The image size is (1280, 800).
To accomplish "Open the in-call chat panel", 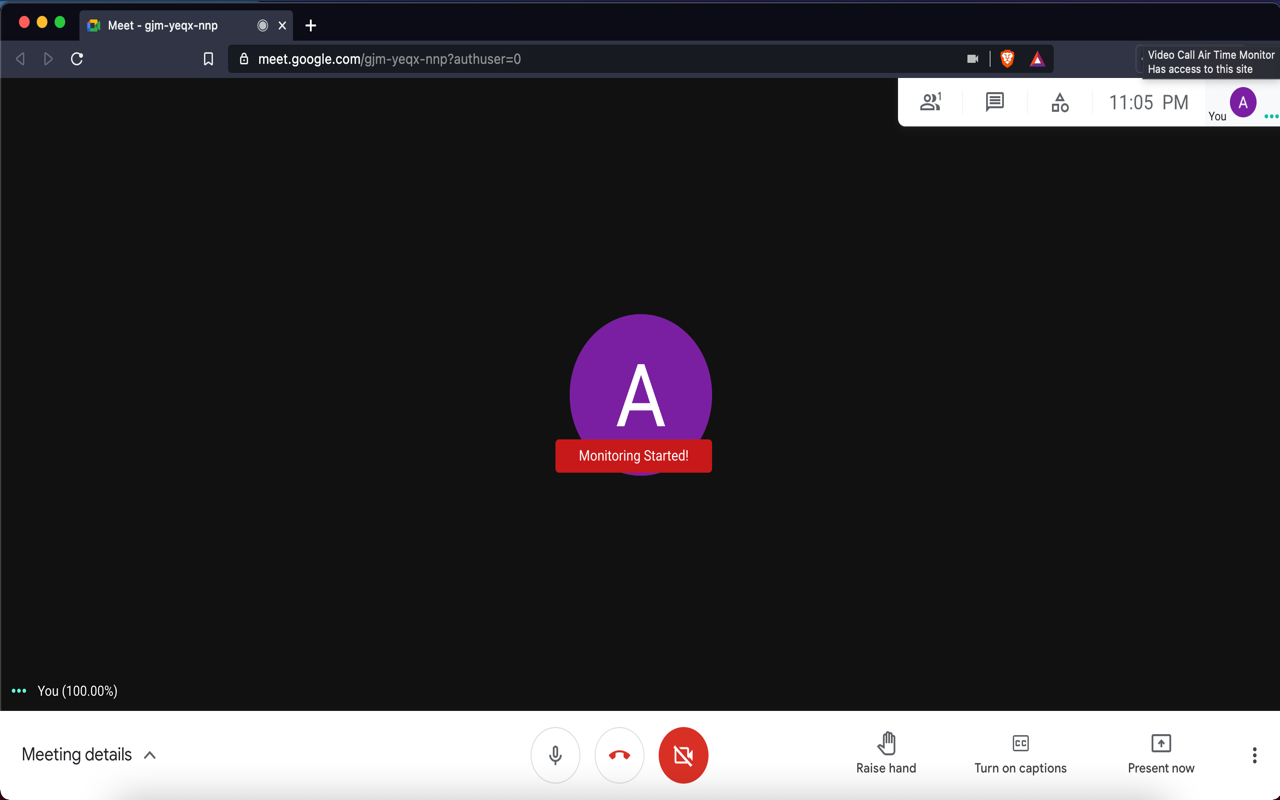I will [994, 101].
